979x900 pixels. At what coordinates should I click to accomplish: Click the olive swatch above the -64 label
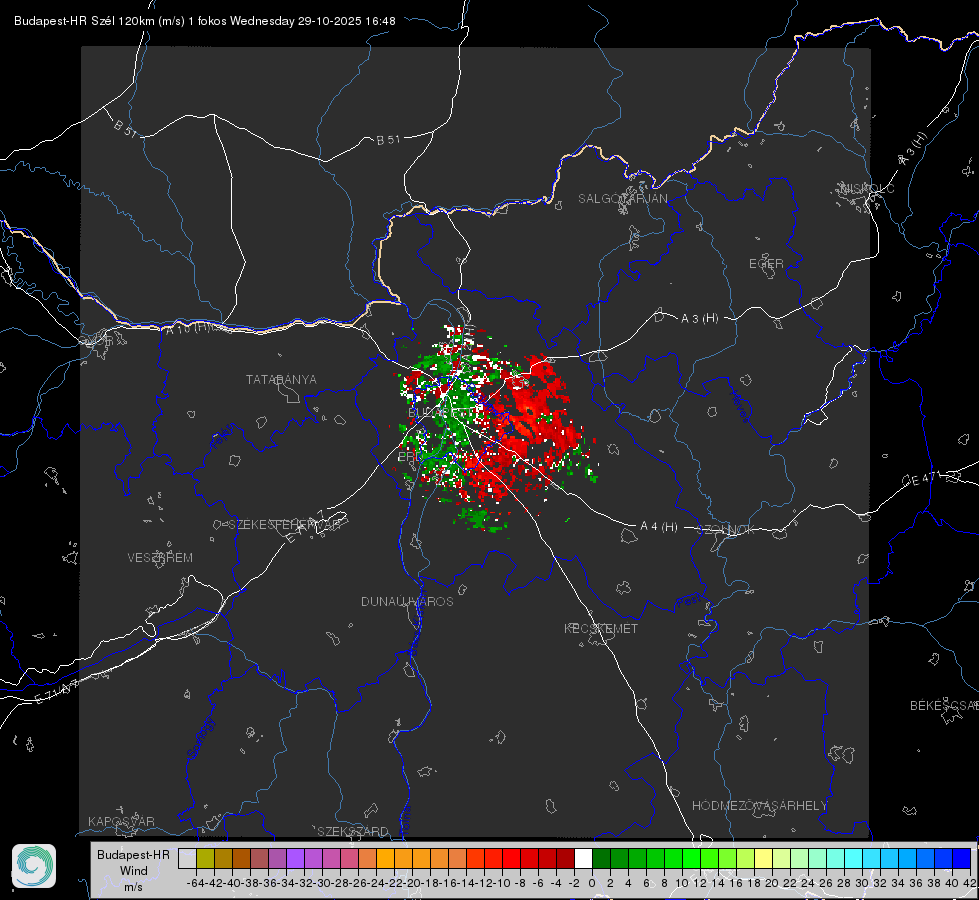click(205, 858)
